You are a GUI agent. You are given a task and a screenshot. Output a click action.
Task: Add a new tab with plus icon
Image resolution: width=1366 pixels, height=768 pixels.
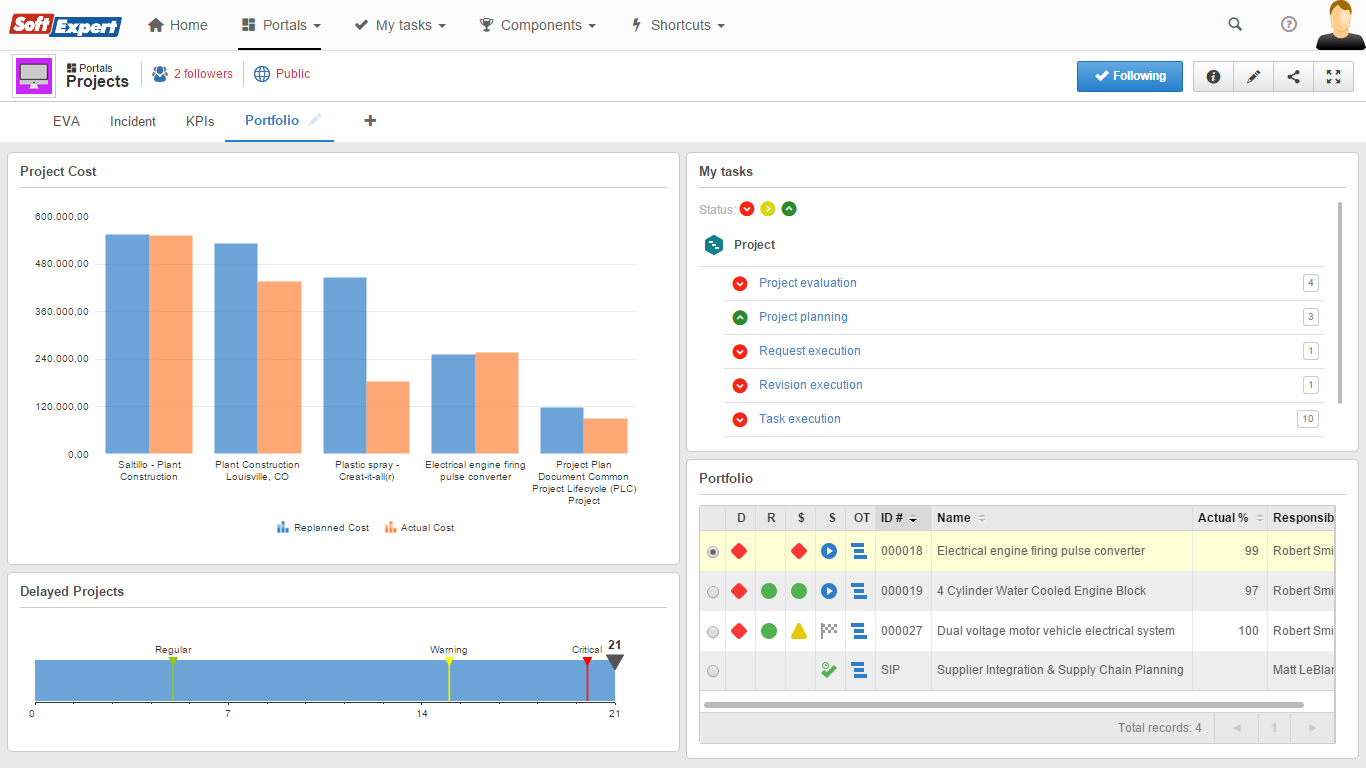[370, 121]
